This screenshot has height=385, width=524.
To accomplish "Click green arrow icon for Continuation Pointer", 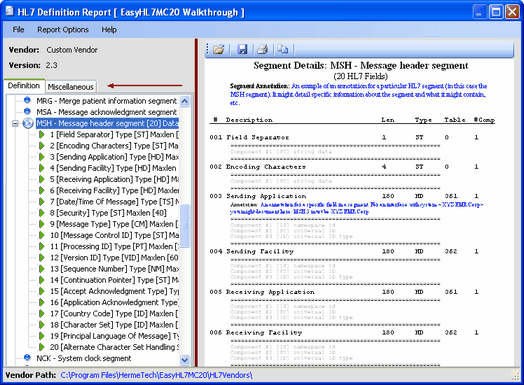I will point(42,280).
